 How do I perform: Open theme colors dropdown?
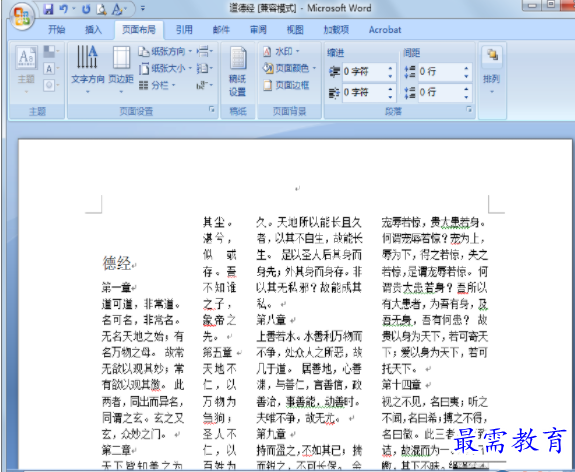51,51
